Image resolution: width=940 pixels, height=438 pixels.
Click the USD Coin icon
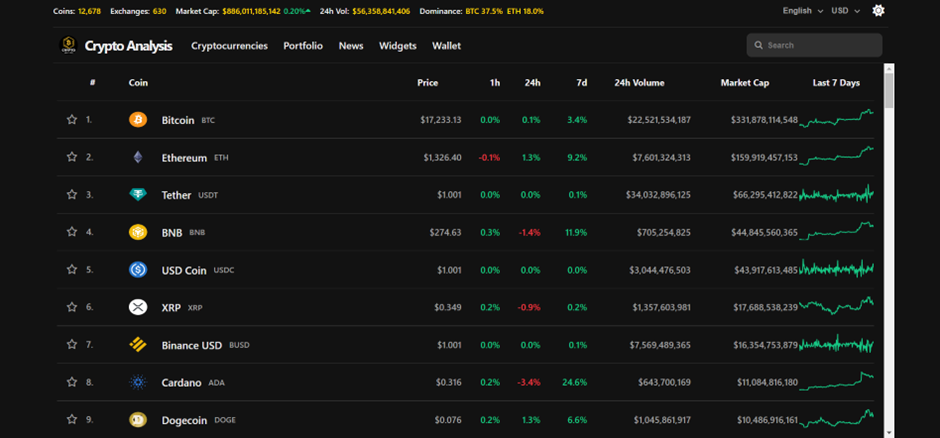138,270
